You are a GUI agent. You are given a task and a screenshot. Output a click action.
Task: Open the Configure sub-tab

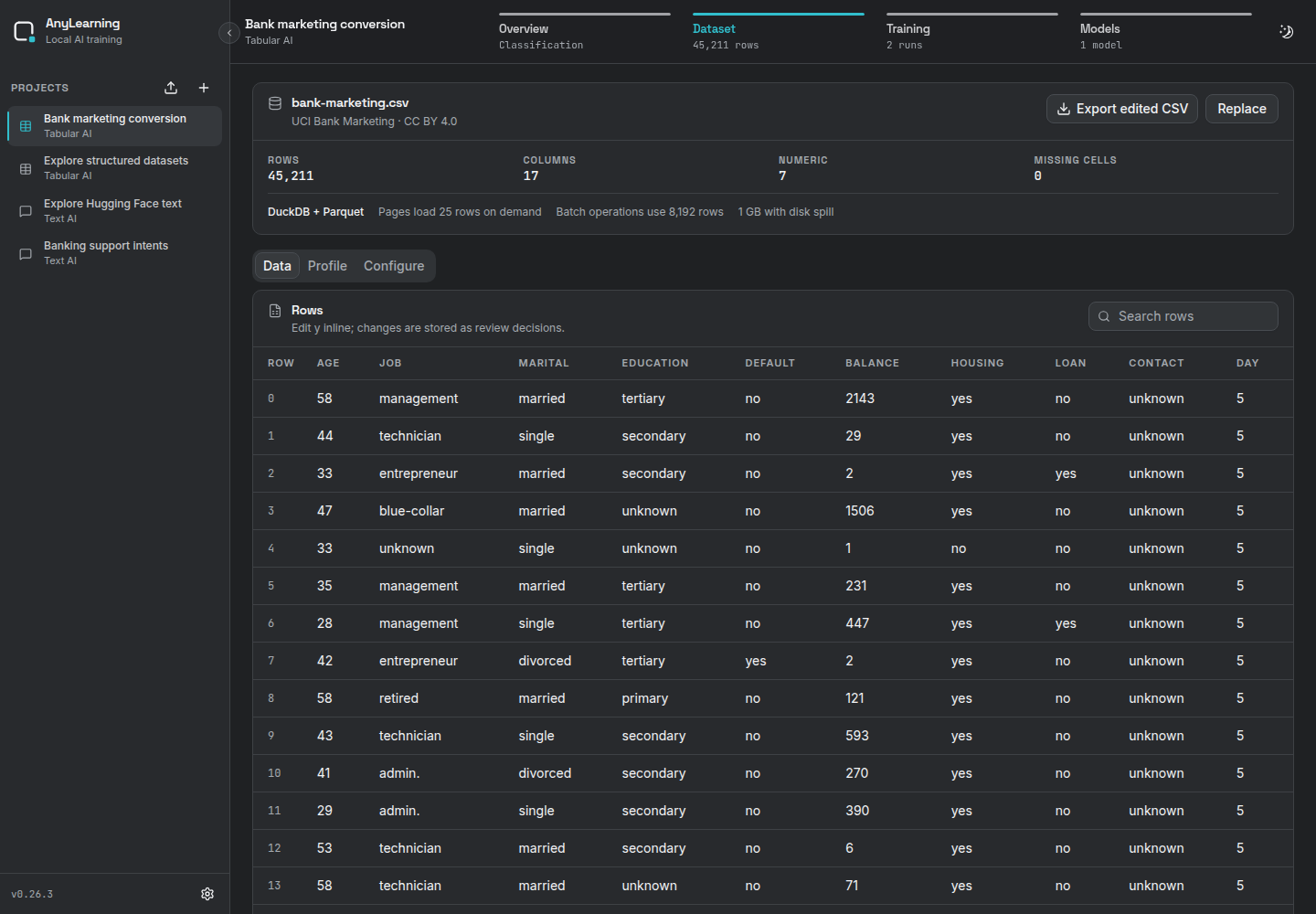pyautogui.click(x=394, y=266)
